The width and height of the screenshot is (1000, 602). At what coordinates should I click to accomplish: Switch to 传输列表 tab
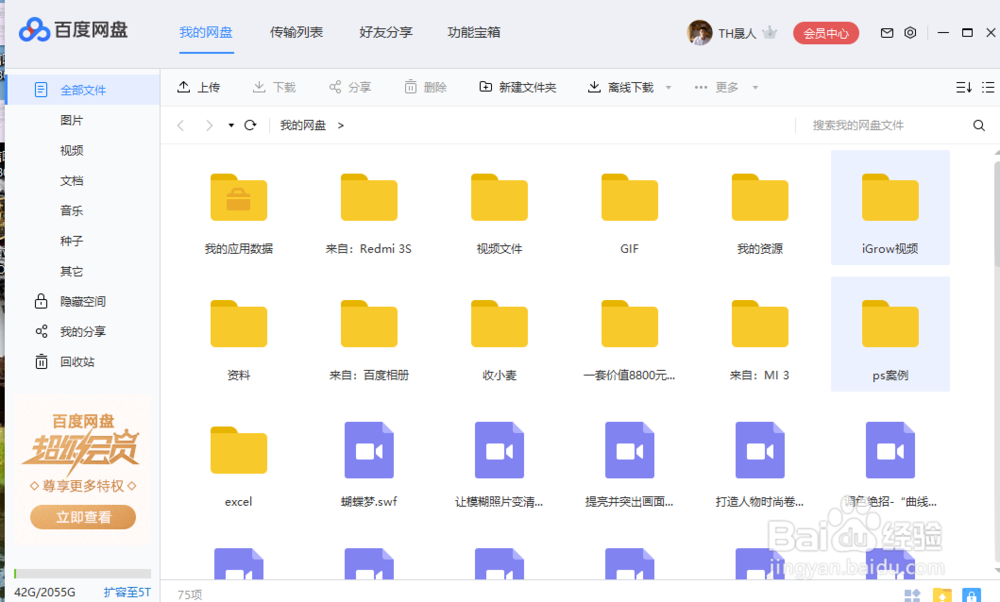coord(296,32)
